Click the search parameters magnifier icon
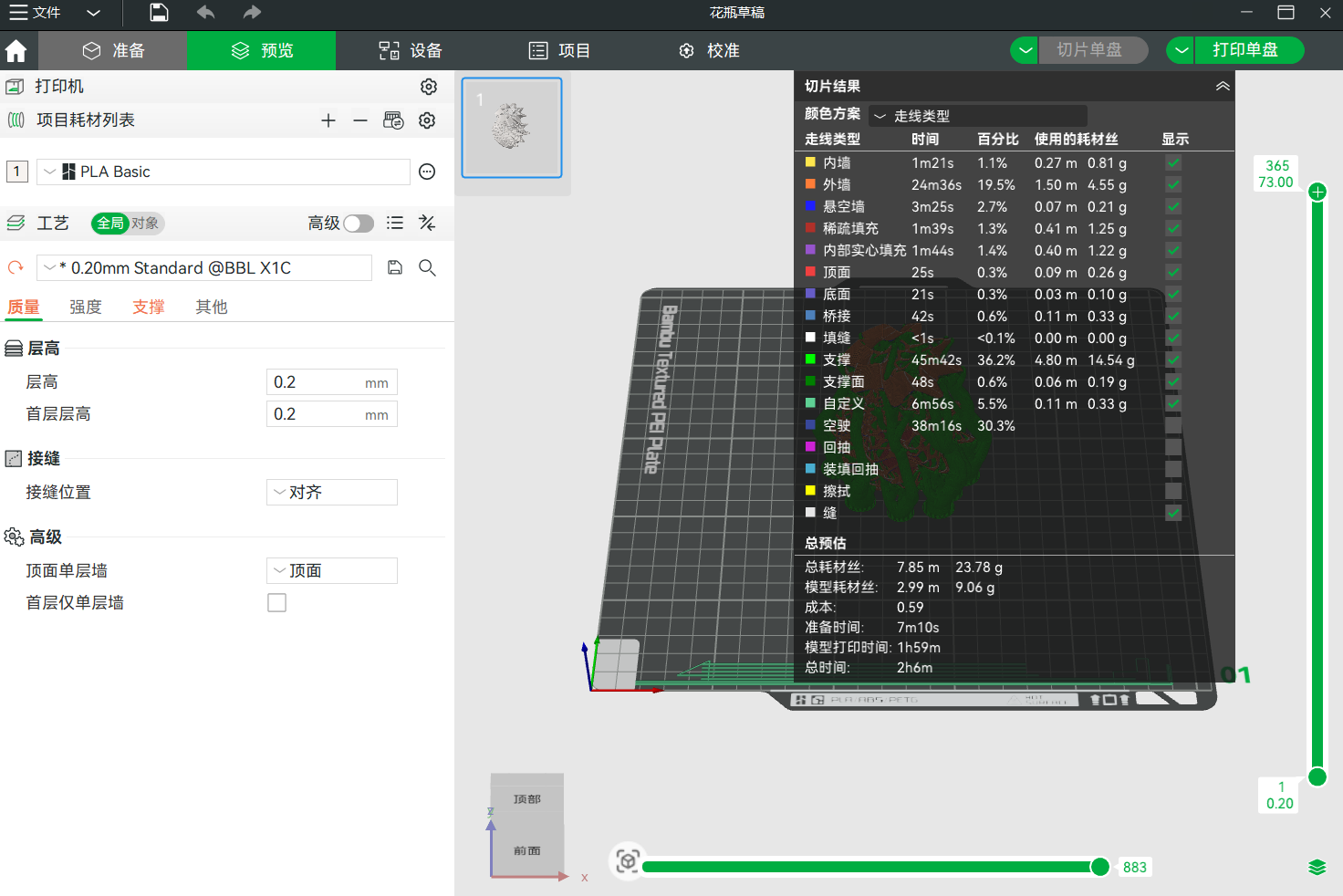This screenshot has width=1343, height=896. click(427, 267)
